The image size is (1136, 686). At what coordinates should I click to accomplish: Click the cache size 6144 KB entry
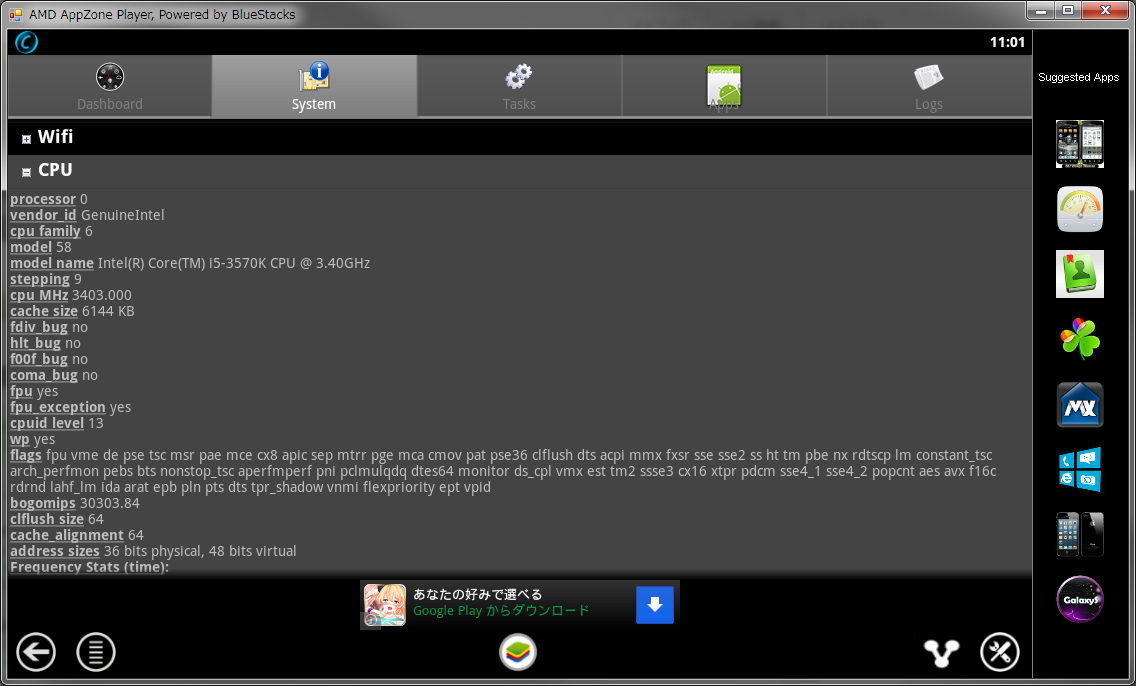72,311
